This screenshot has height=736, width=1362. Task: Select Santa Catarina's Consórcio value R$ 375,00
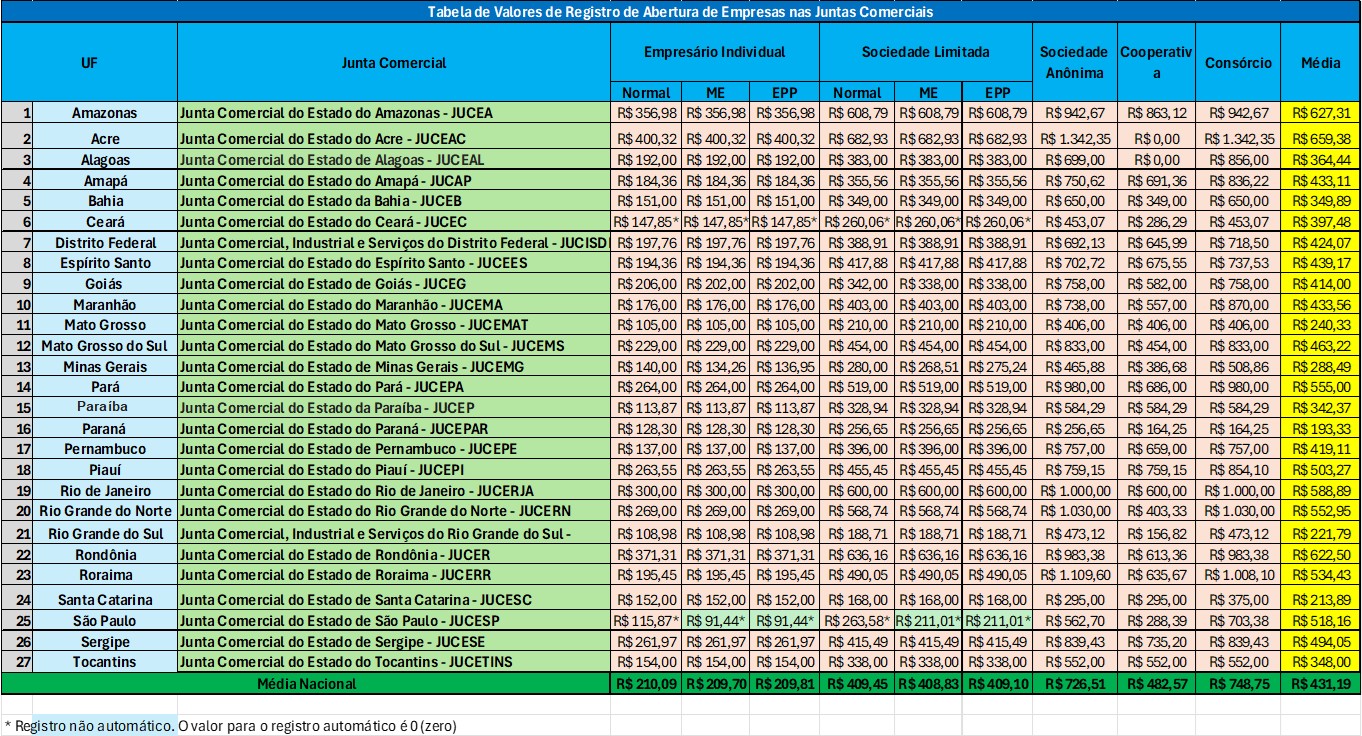[x=1238, y=600]
